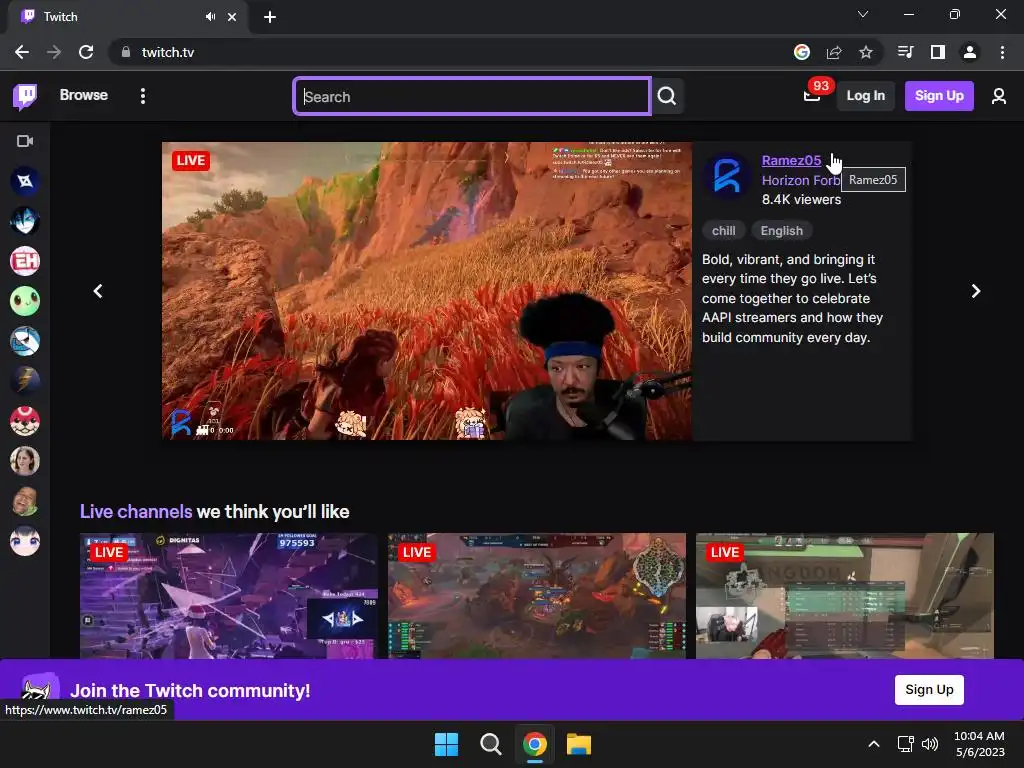
Task: Open the MOBA map live channel thumbnail
Action: pos(537,596)
